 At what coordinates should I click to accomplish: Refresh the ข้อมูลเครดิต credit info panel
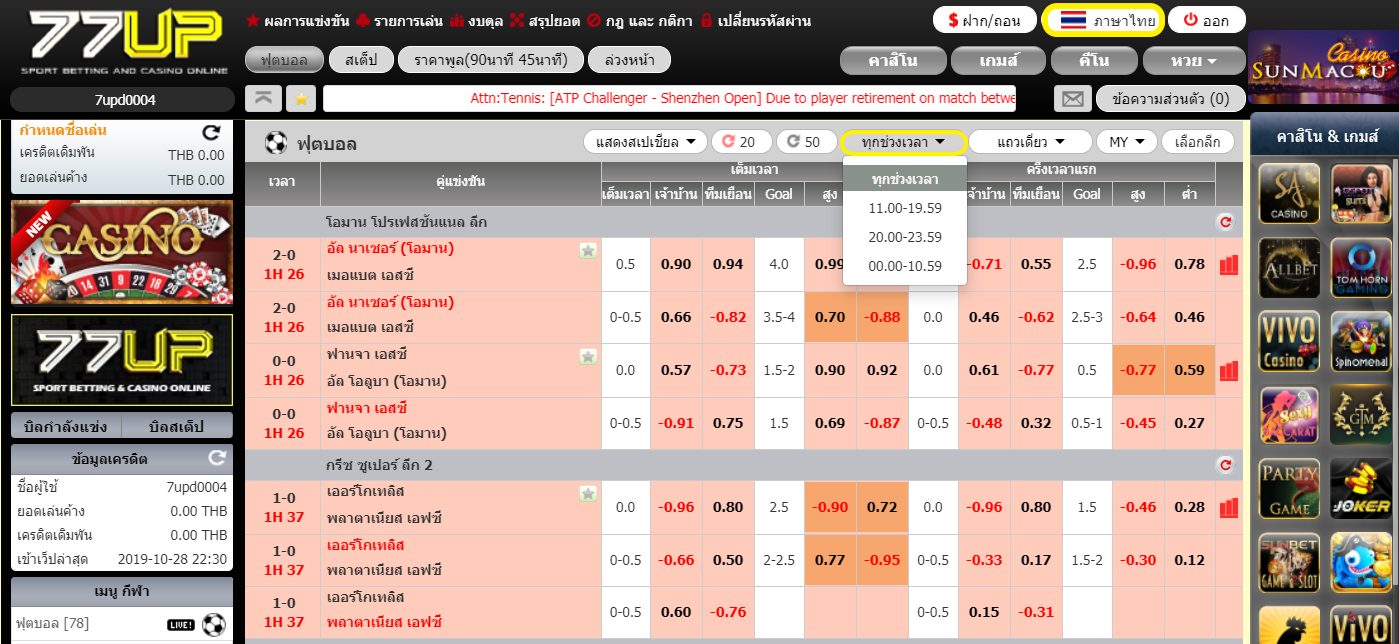217,458
